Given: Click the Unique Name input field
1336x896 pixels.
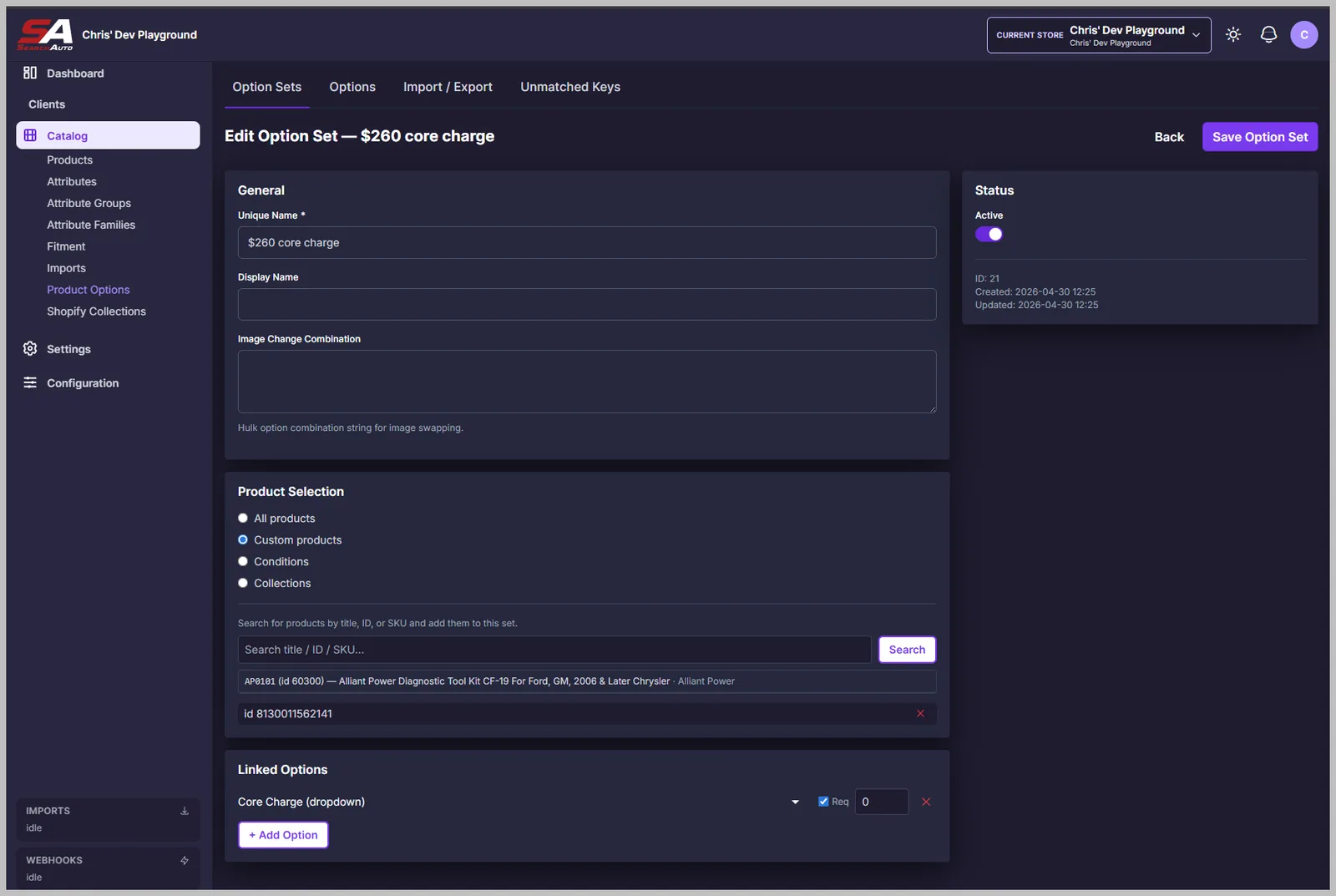Looking at the screenshot, I should click(587, 242).
